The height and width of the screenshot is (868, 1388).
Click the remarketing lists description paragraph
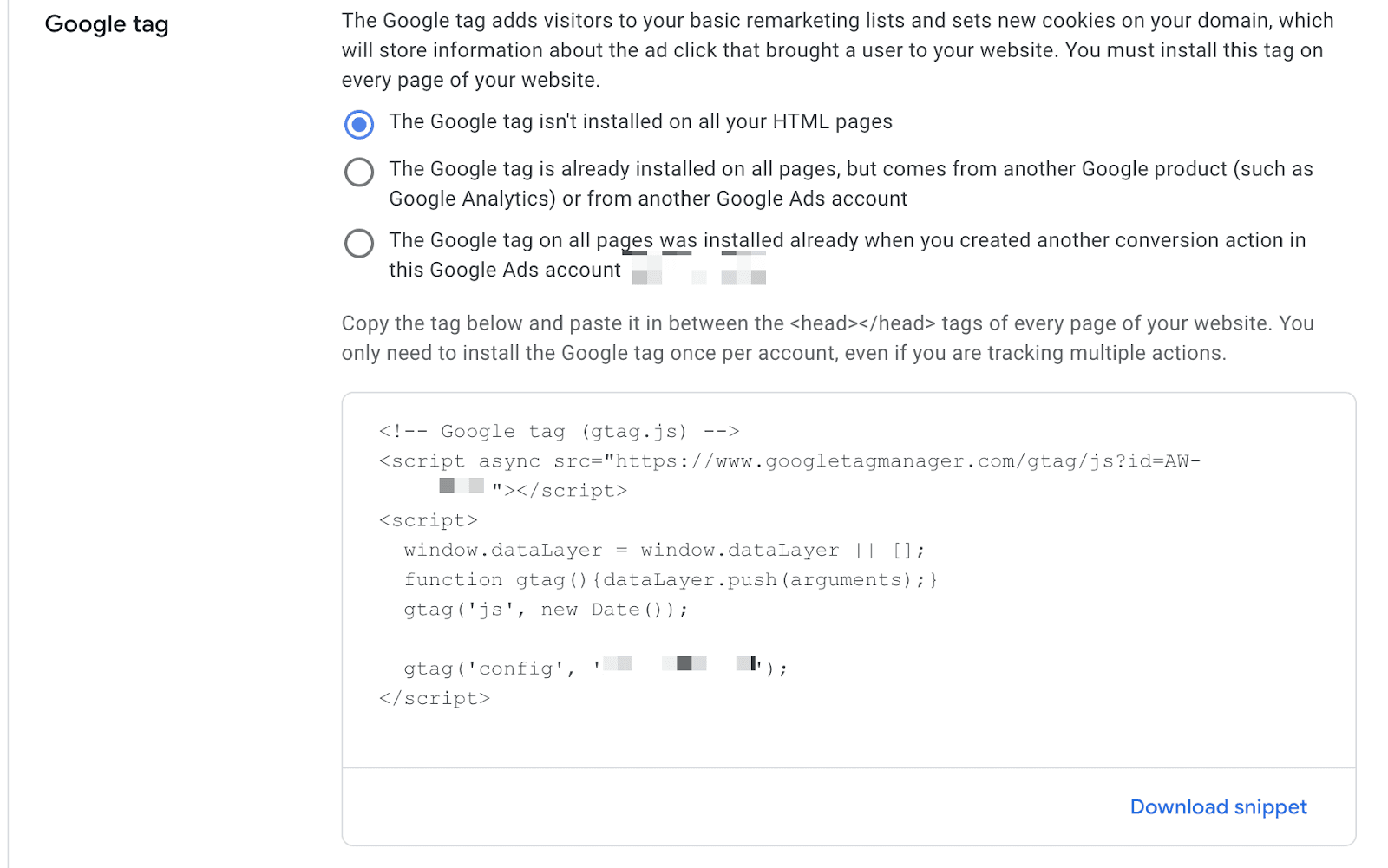(837, 50)
